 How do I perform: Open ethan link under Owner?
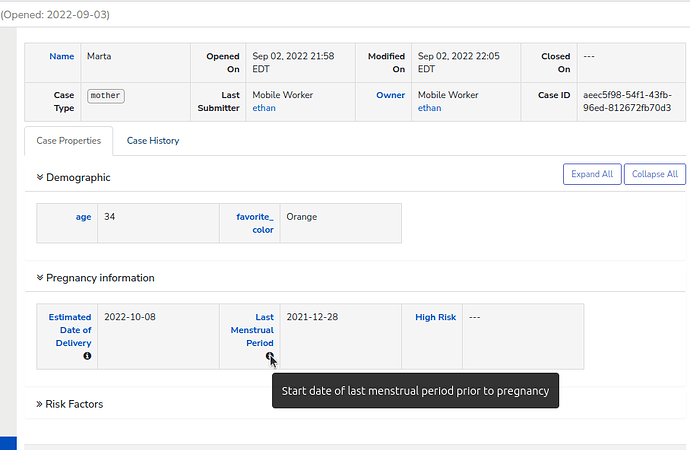(430, 108)
